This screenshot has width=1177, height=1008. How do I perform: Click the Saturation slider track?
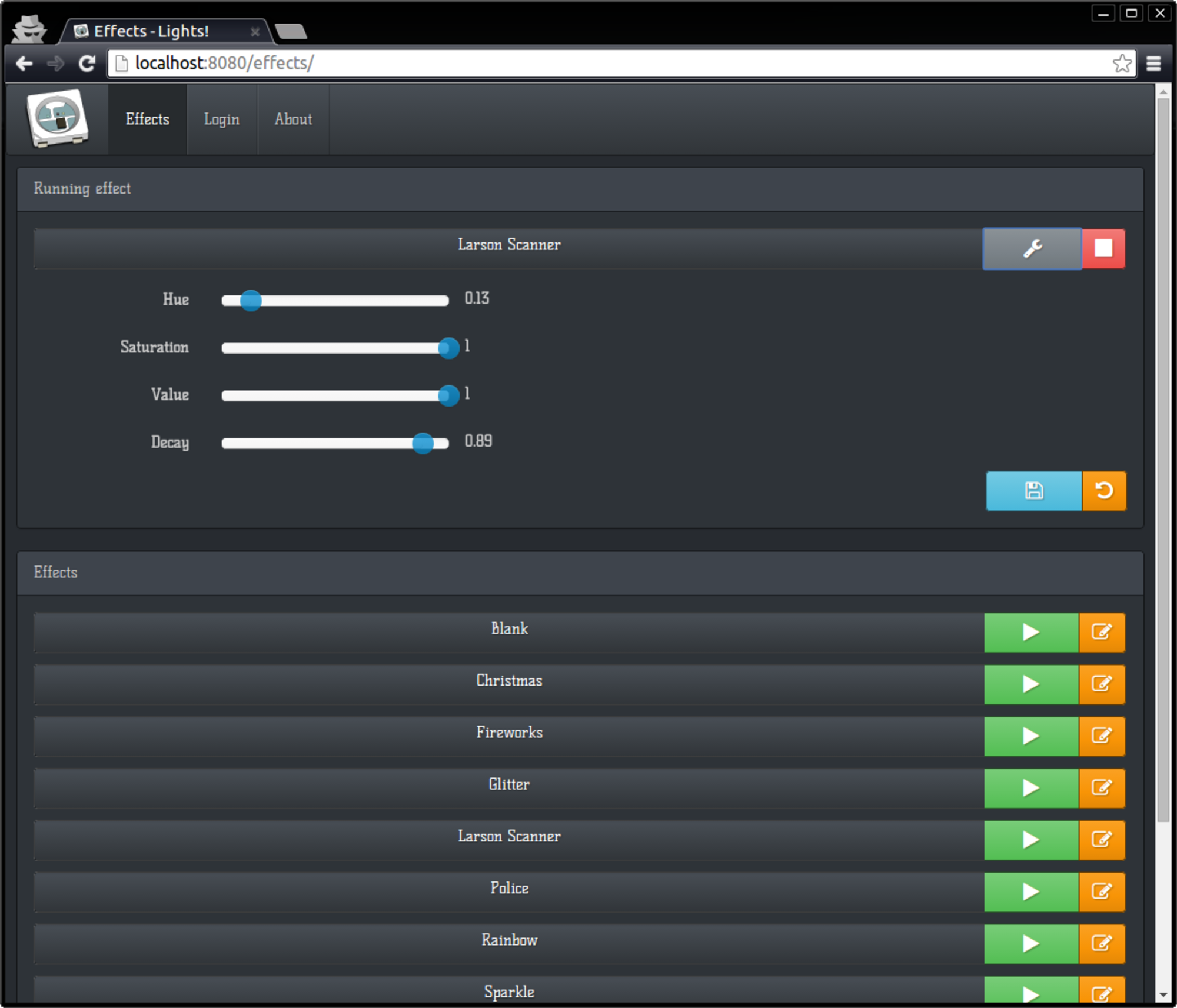pos(335,348)
